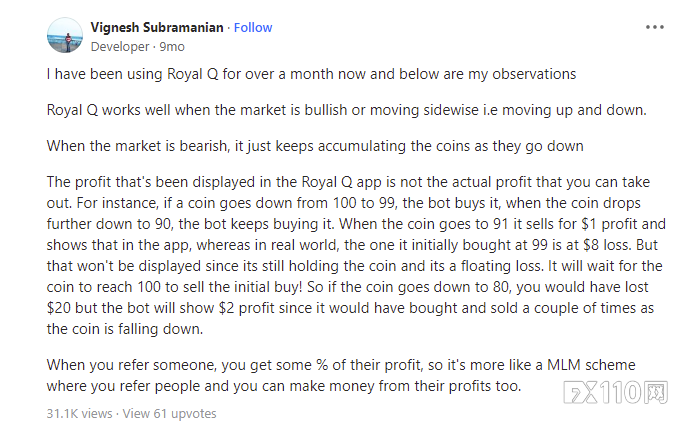The height and width of the screenshot is (426, 694).
Task: Click the phrase 'MLM scheme'
Action: pos(591,365)
